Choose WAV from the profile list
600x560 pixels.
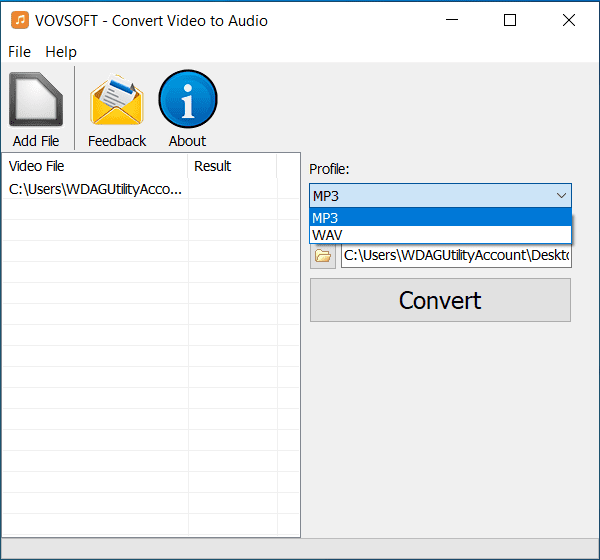[440, 235]
